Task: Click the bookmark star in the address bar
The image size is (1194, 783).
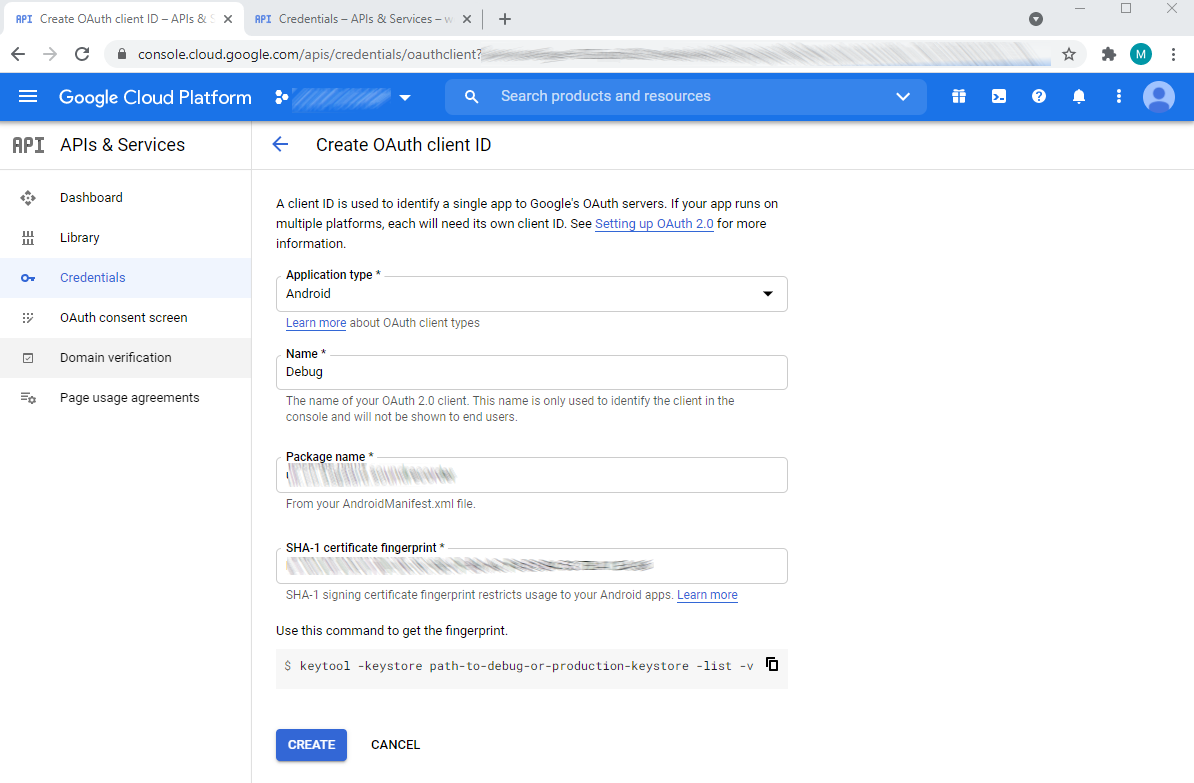Action: [x=1069, y=54]
